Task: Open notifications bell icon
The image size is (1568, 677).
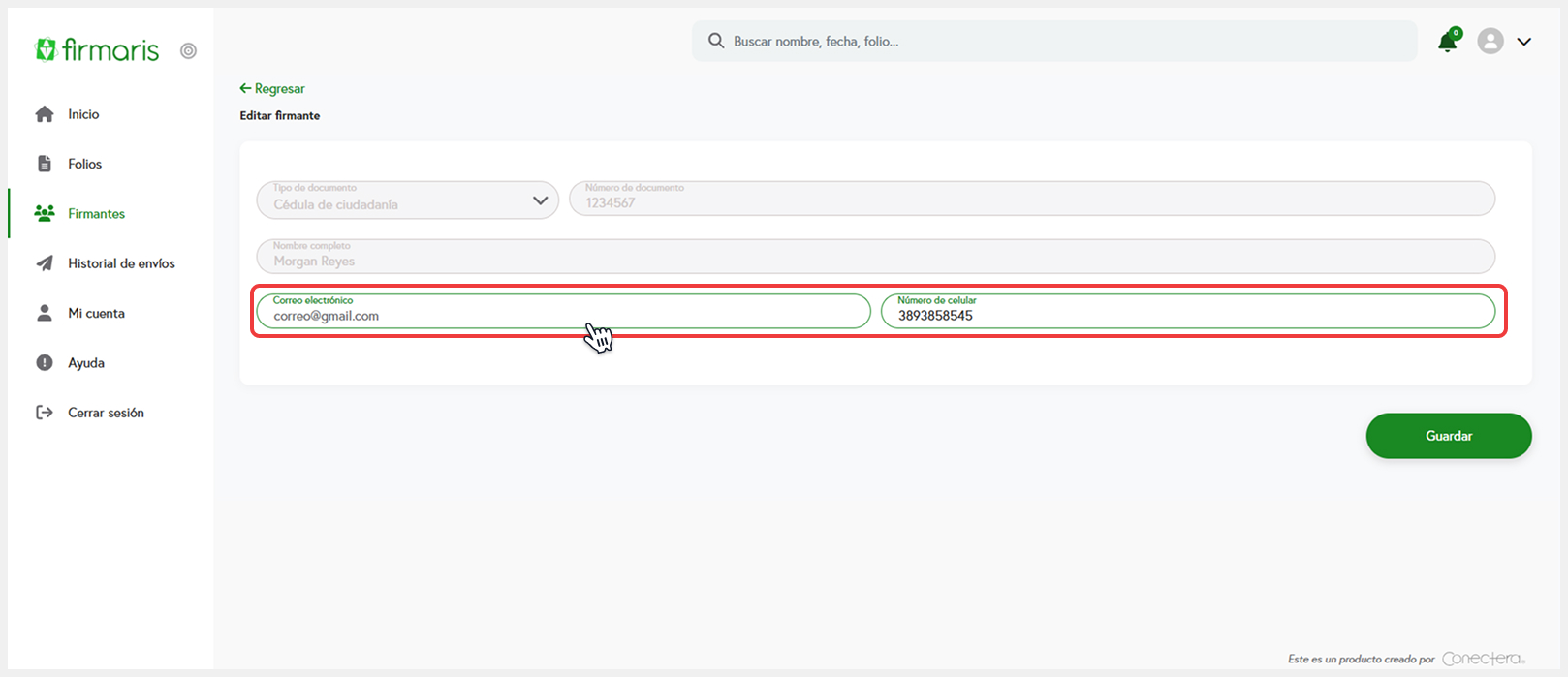Action: click(1448, 42)
